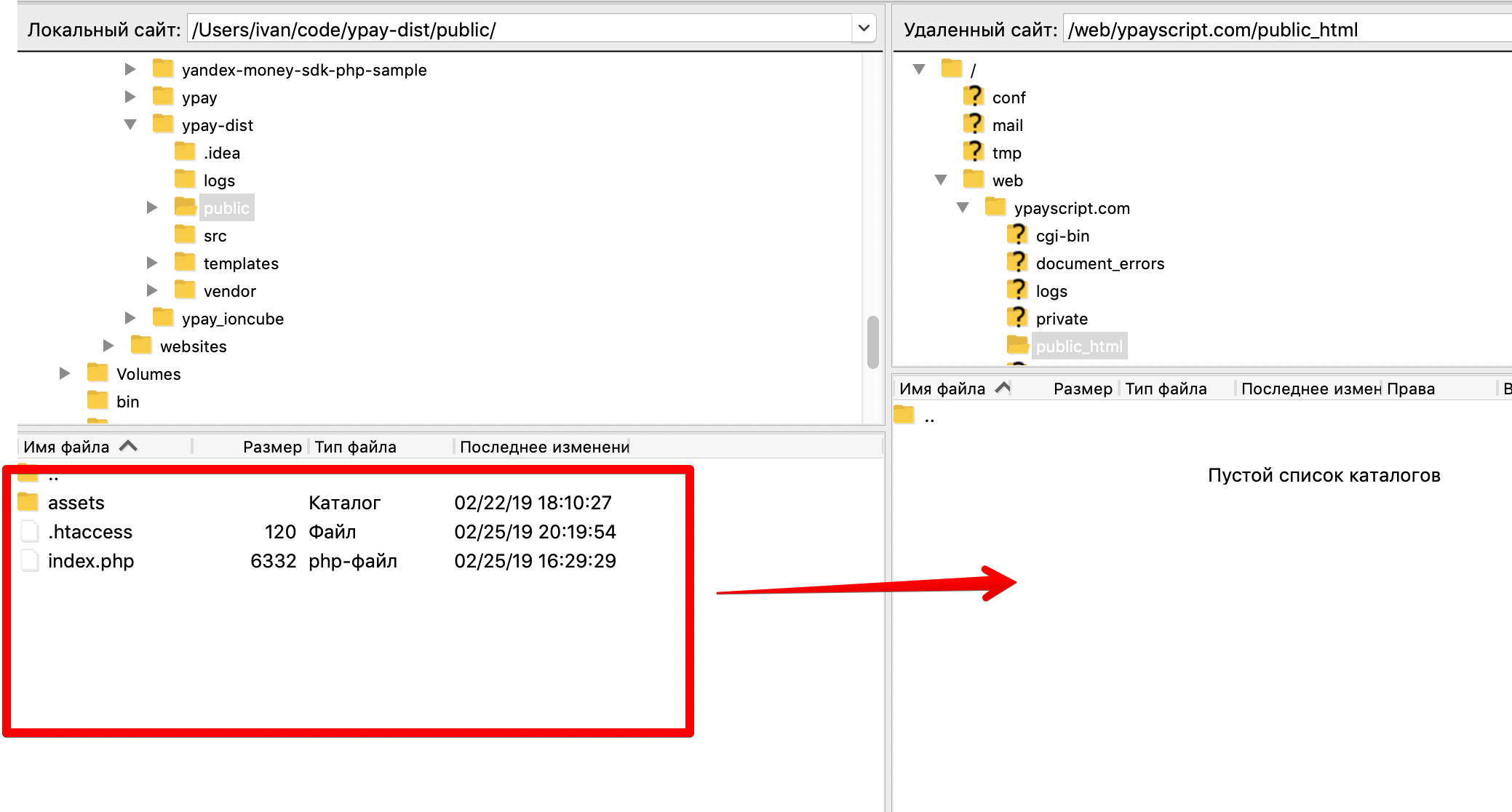Sort local files by Размер column

tap(271, 447)
